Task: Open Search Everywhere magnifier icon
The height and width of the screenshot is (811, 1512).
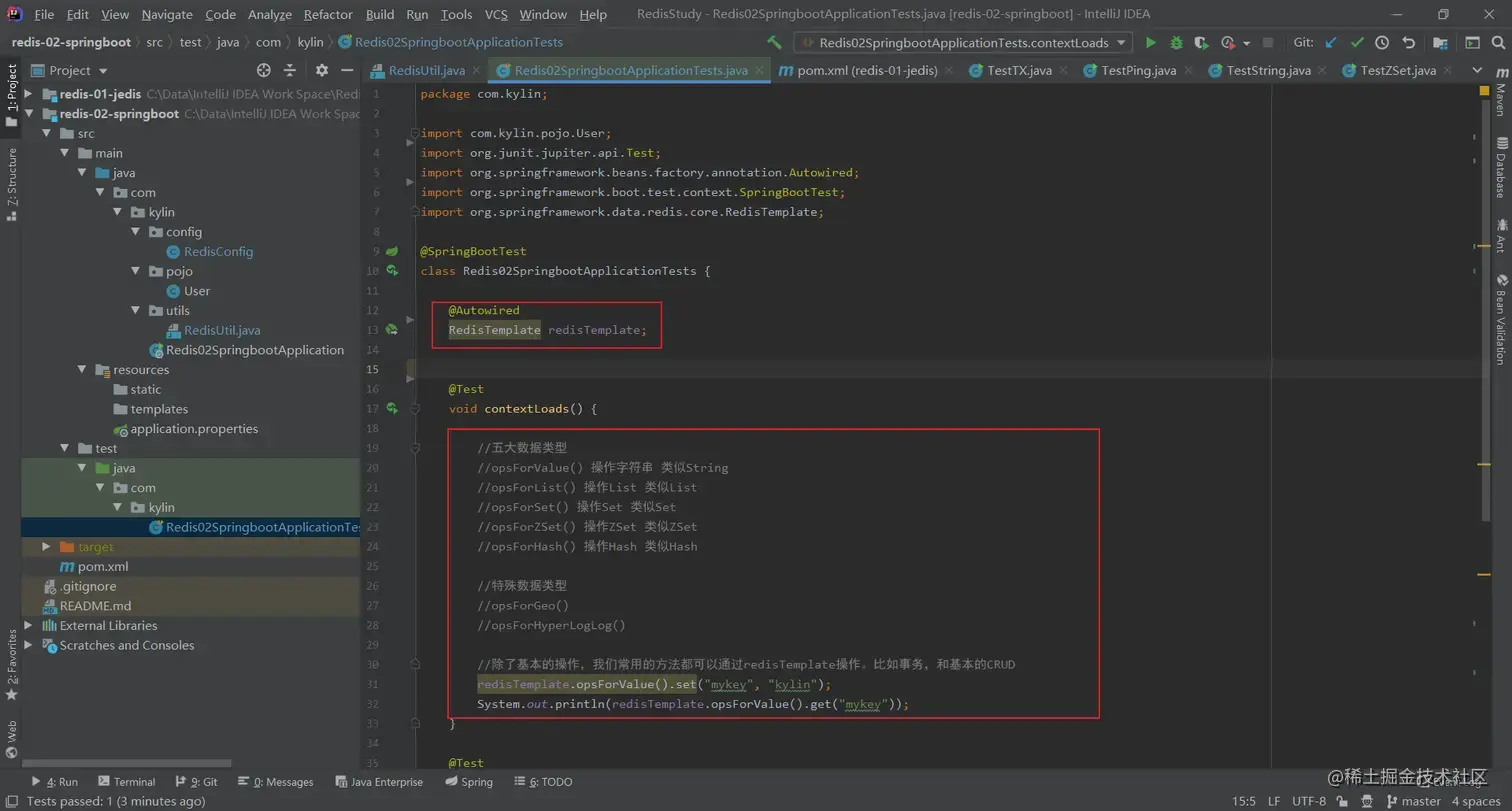Action: [1500, 43]
